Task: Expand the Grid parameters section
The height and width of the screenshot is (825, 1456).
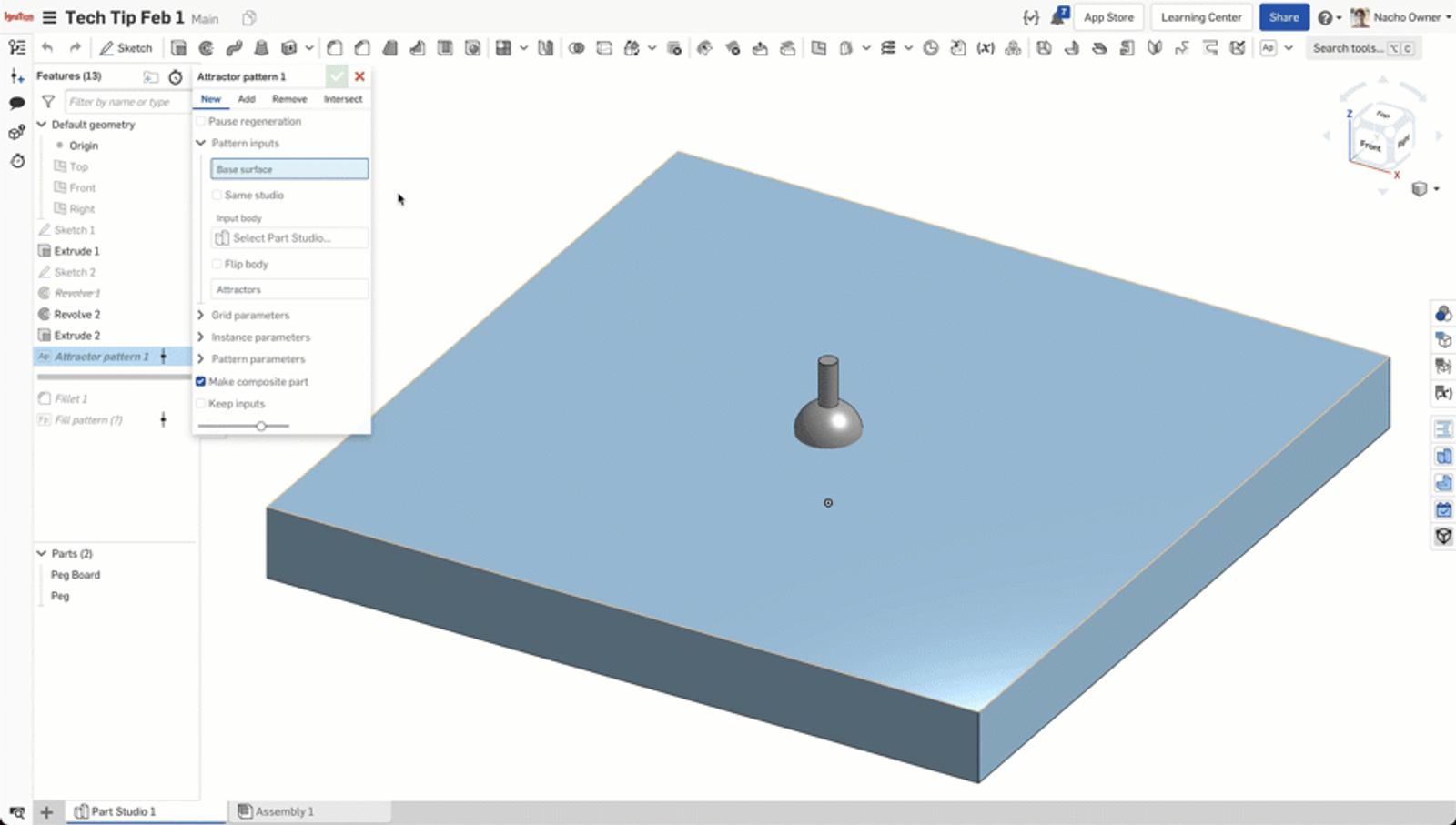Action: pyautogui.click(x=201, y=315)
